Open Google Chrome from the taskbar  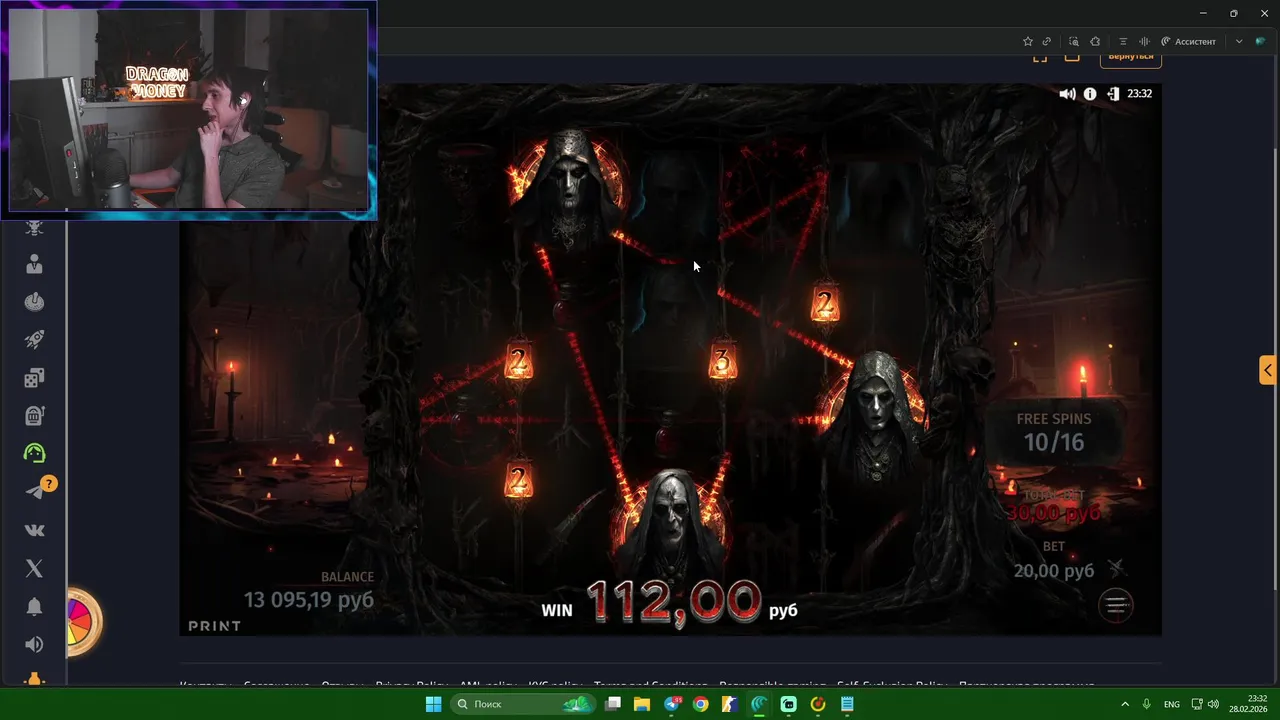701,704
